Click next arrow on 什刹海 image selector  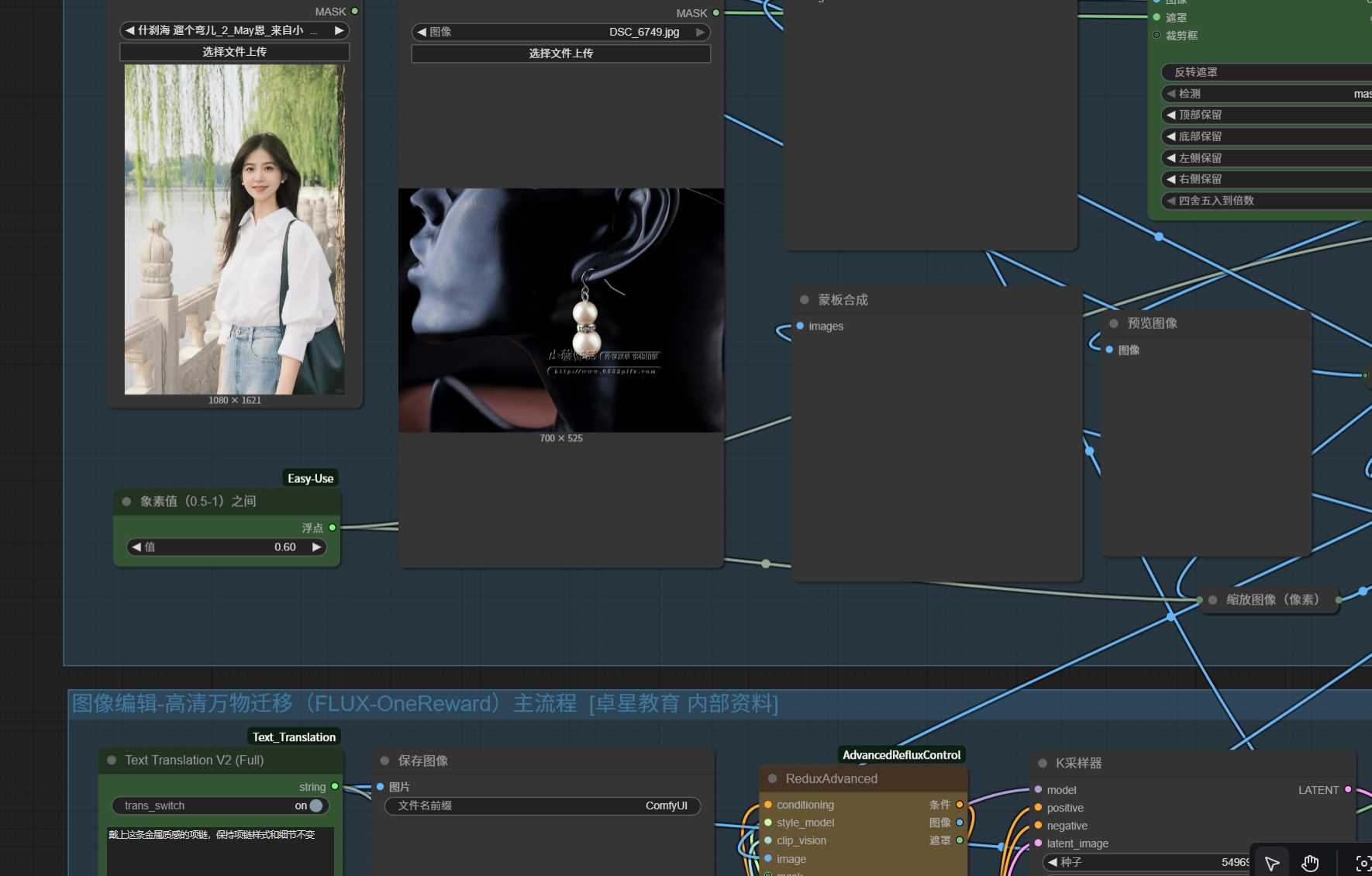point(339,30)
